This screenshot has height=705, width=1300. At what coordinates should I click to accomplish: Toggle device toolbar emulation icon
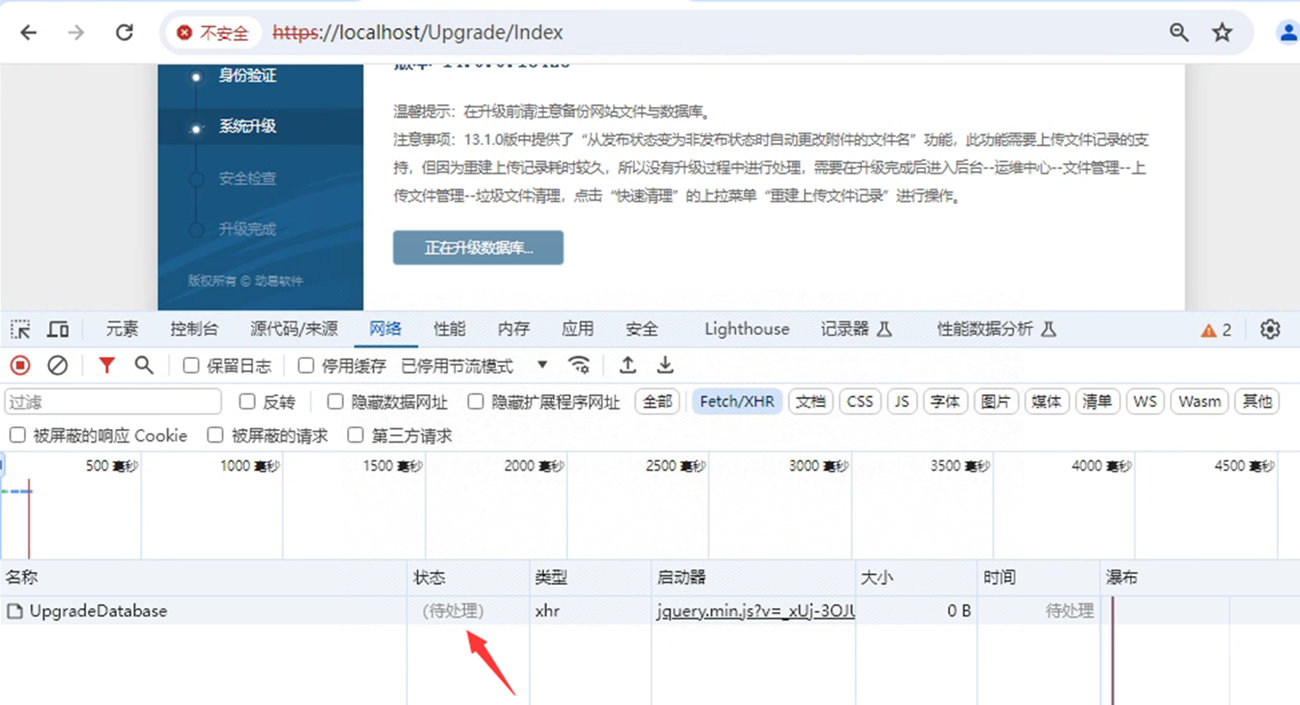(59, 329)
